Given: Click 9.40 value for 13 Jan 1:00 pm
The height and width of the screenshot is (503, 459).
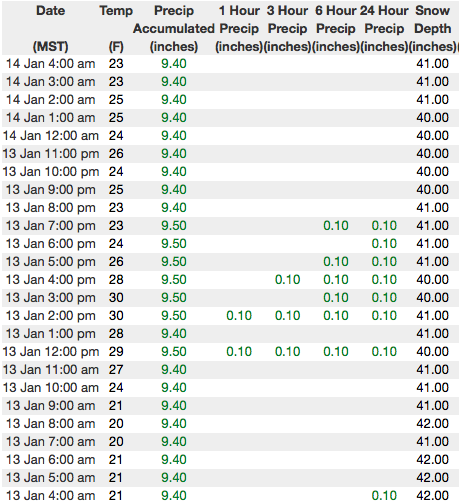Looking at the screenshot, I should 174,334.
